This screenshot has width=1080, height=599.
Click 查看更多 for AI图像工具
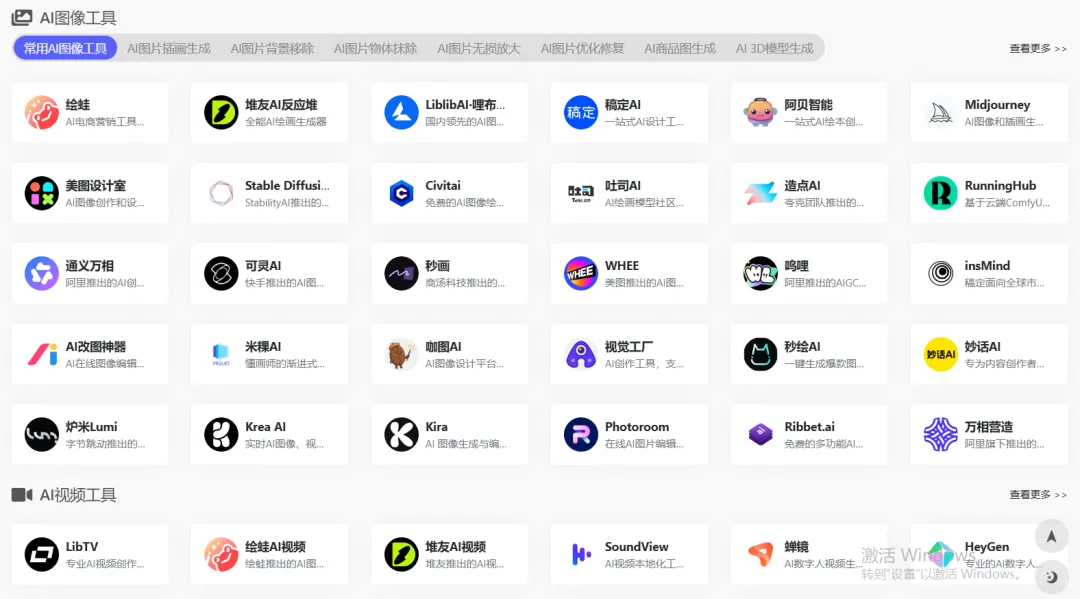[1038, 48]
